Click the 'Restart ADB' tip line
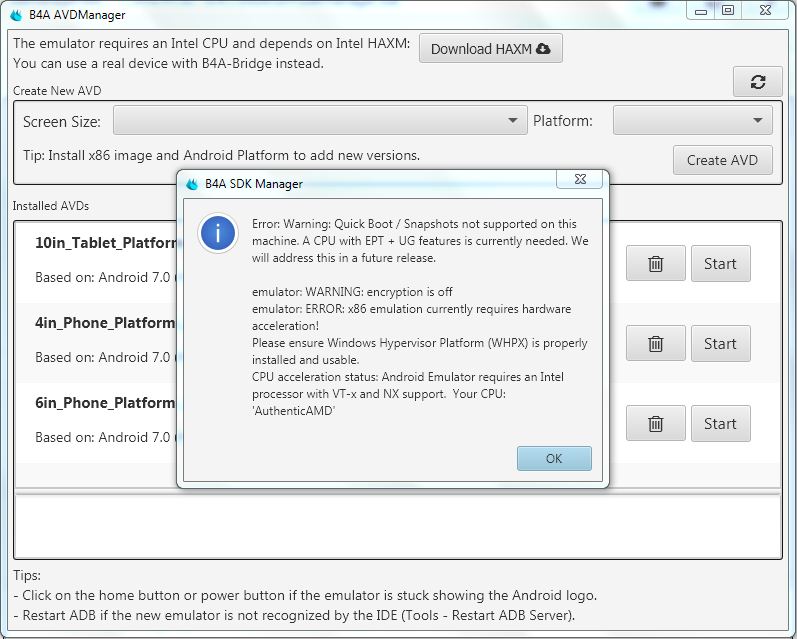Image resolution: width=797 pixels, height=639 pixels. click(294, 615)
